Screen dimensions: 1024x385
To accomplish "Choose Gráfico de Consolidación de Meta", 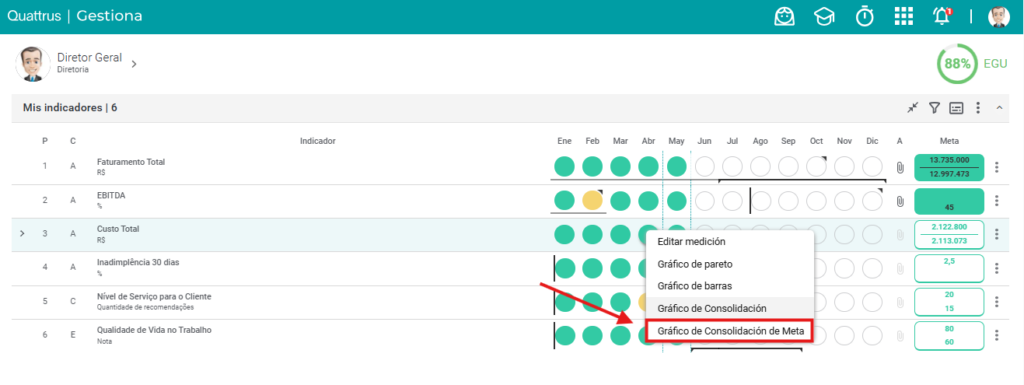I will 730,331.
